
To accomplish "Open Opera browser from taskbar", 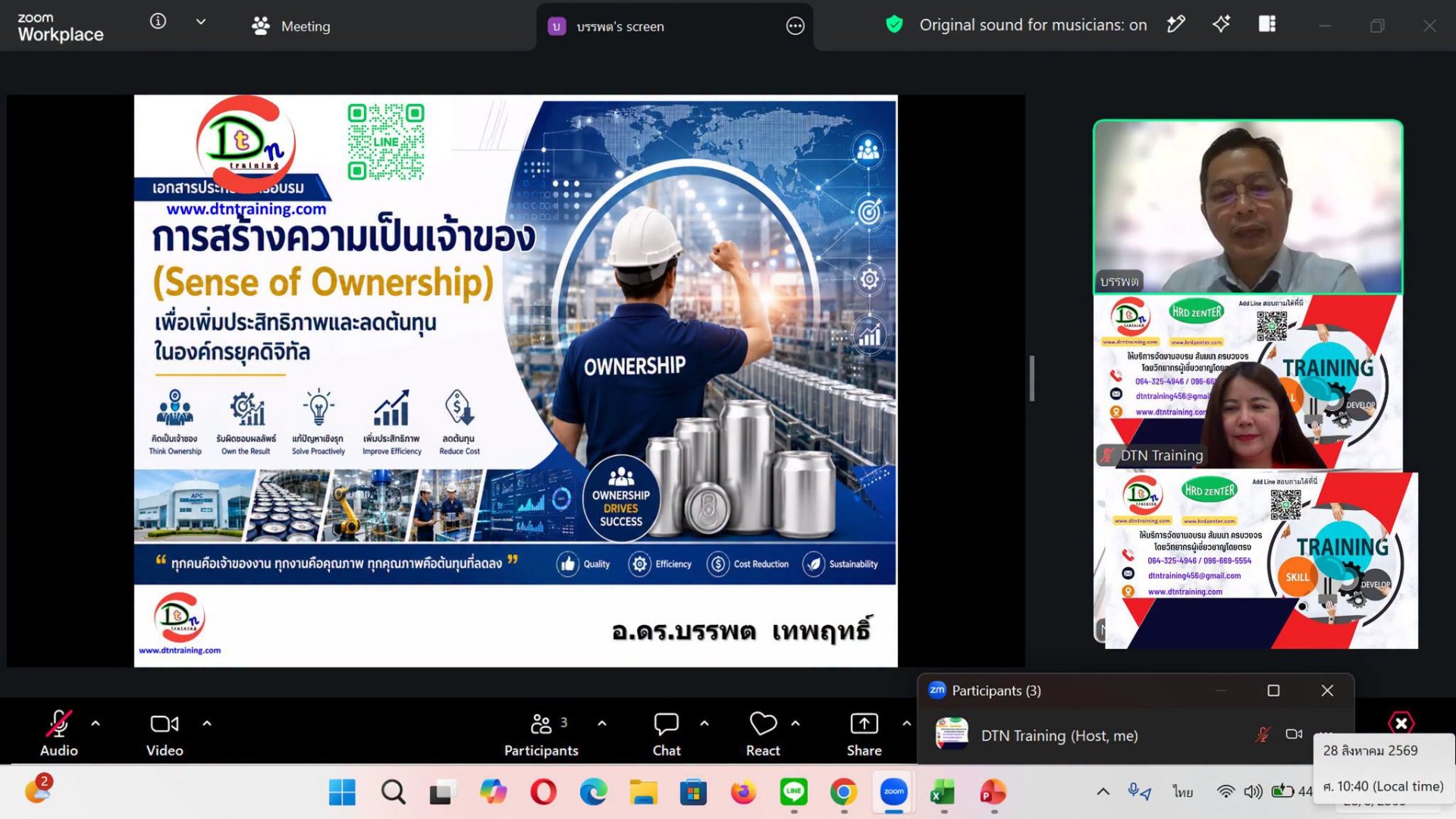I will click(x=543, y=792).
